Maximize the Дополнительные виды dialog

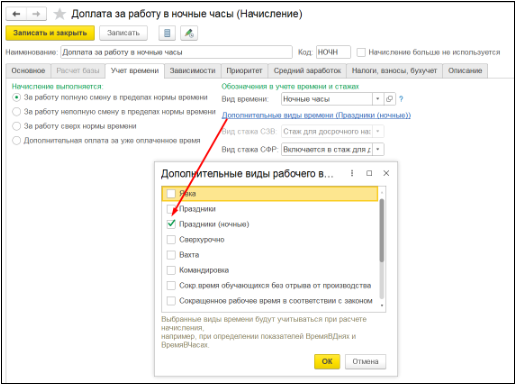(369, 173)
